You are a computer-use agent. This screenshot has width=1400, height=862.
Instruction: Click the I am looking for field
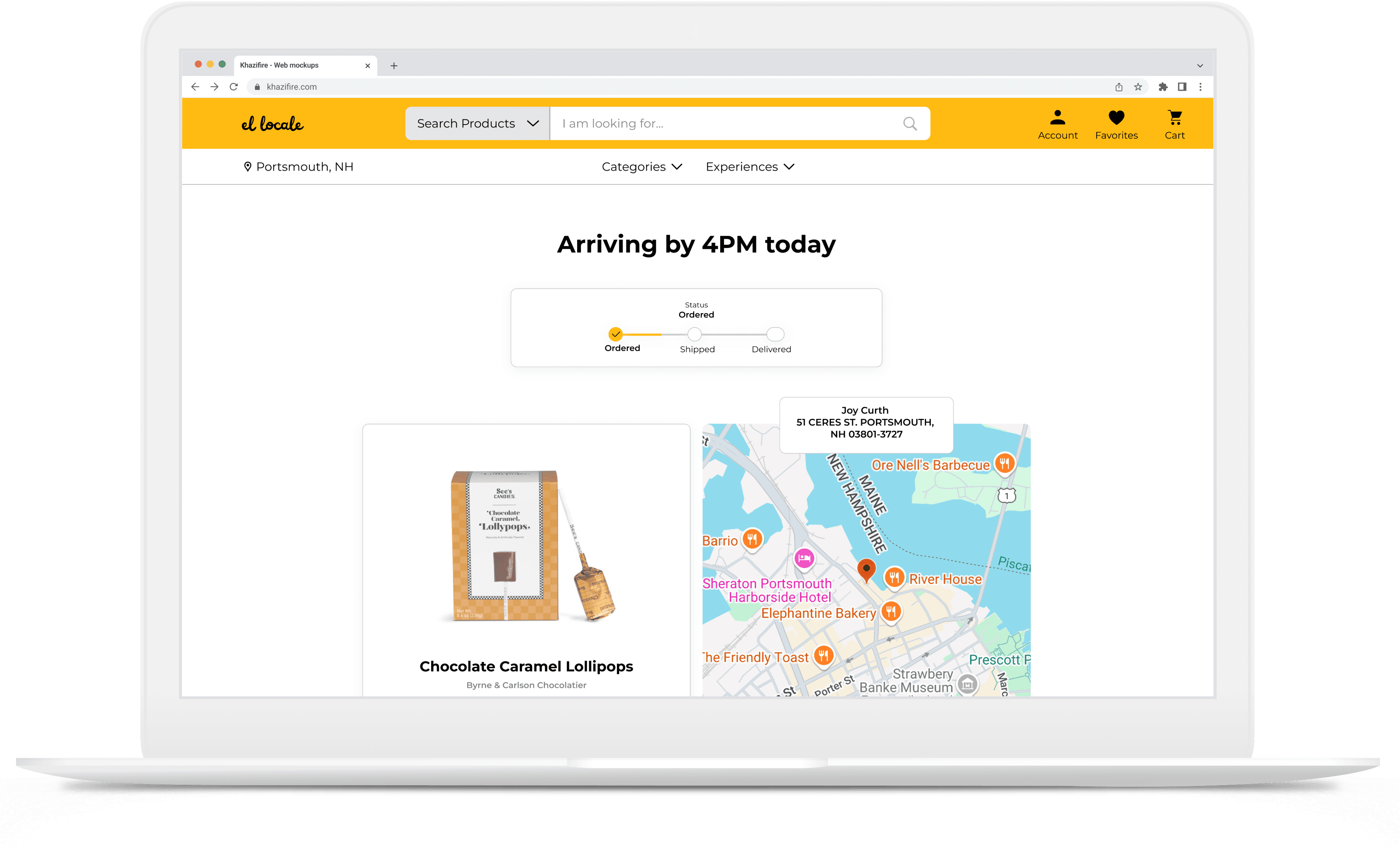coord(724,124)
